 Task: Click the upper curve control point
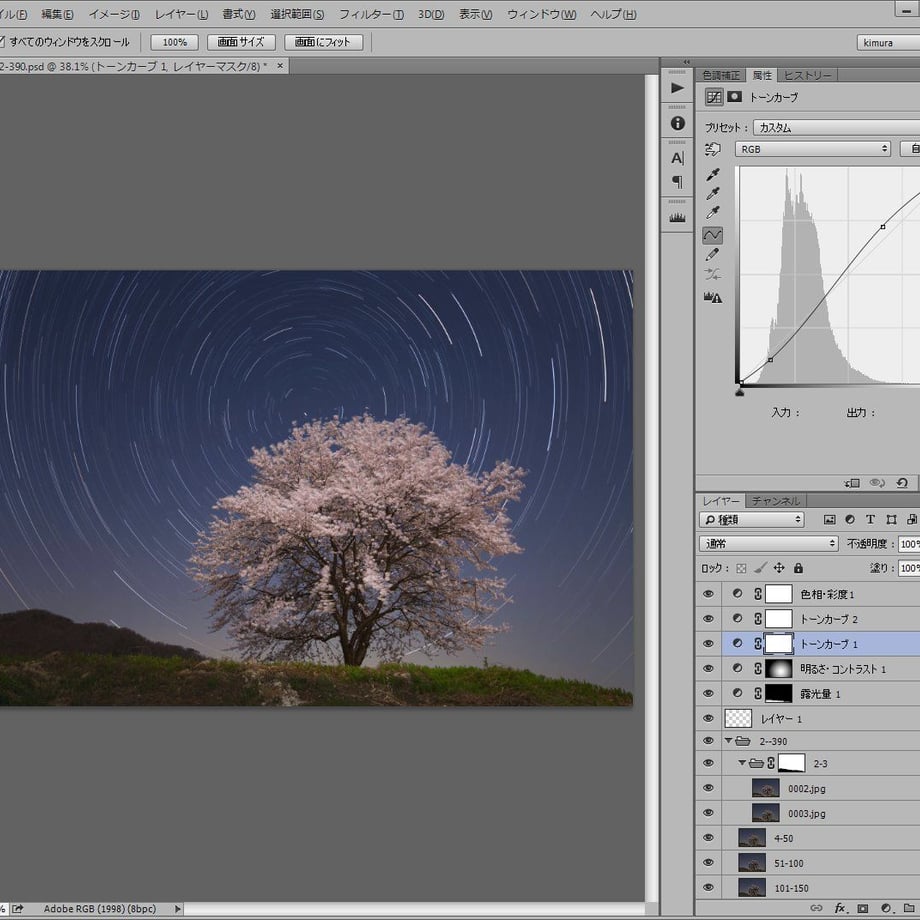click(x=883, y=226)
